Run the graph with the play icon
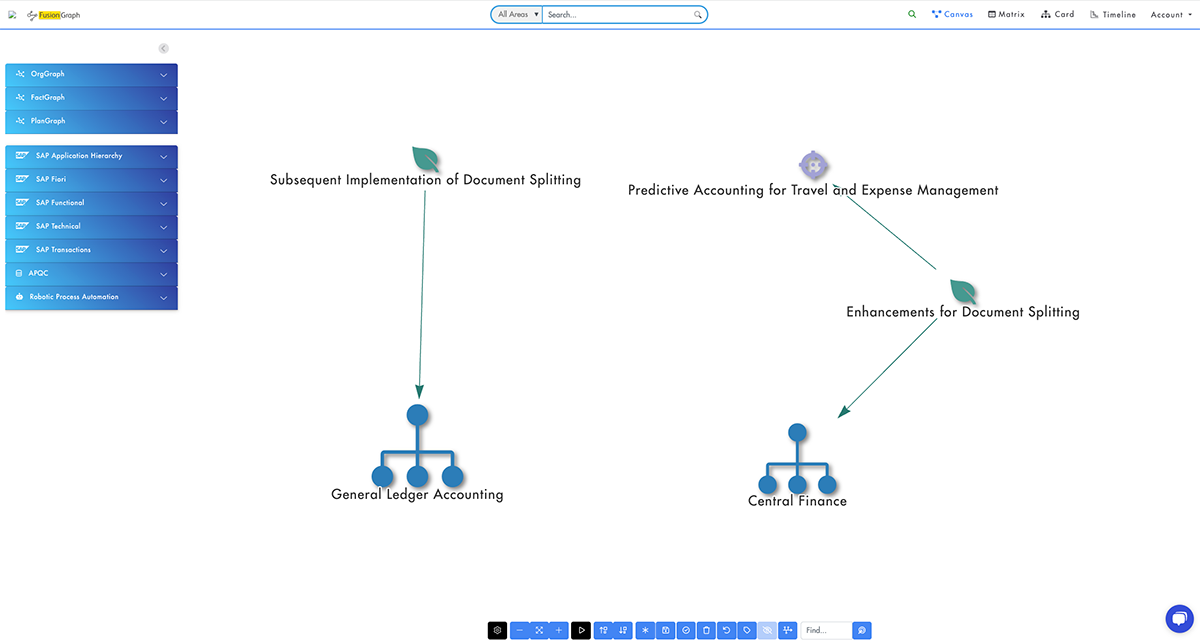Viewport: 1200px width, 640px height. click(x=581, y=630)
